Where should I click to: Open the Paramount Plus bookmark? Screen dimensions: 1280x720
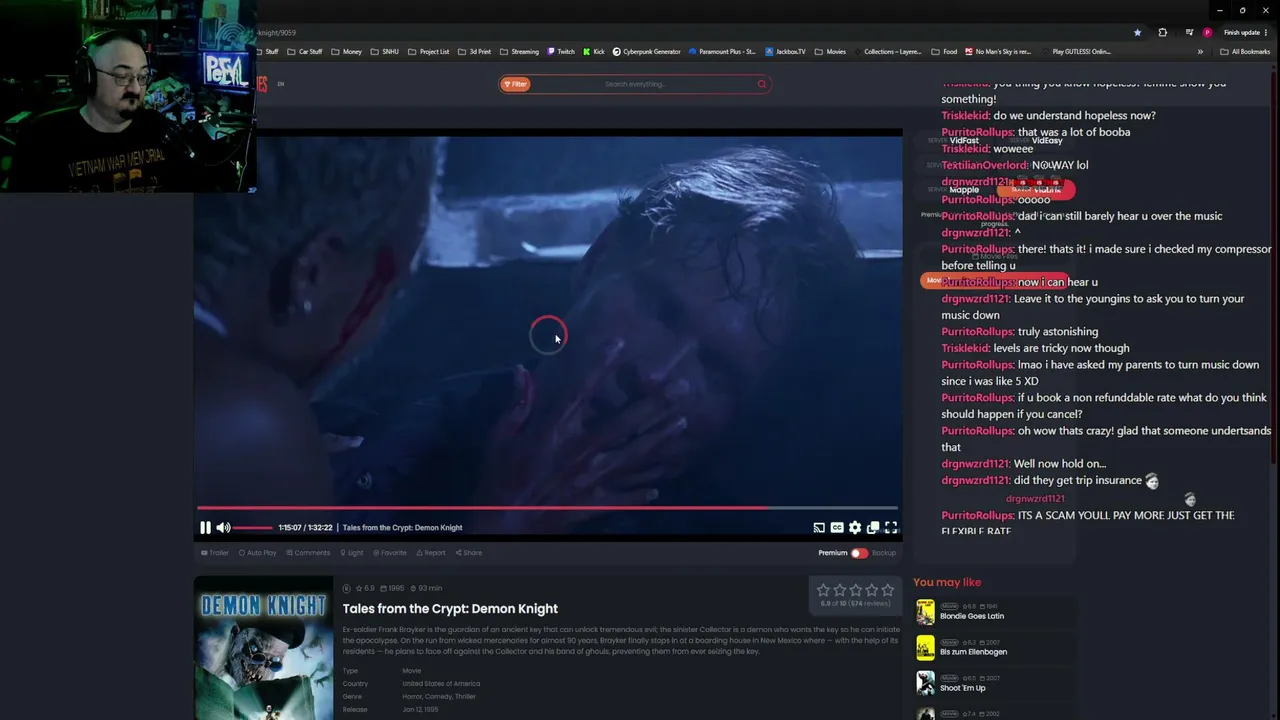[x=722, y=52]
